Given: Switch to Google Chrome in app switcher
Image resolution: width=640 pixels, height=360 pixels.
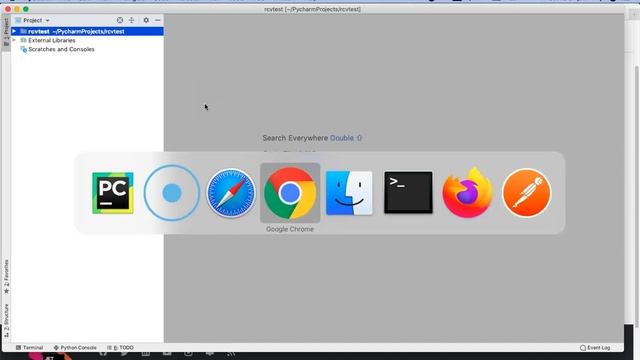Looking at the screenshot, I should tap(290, 193).
